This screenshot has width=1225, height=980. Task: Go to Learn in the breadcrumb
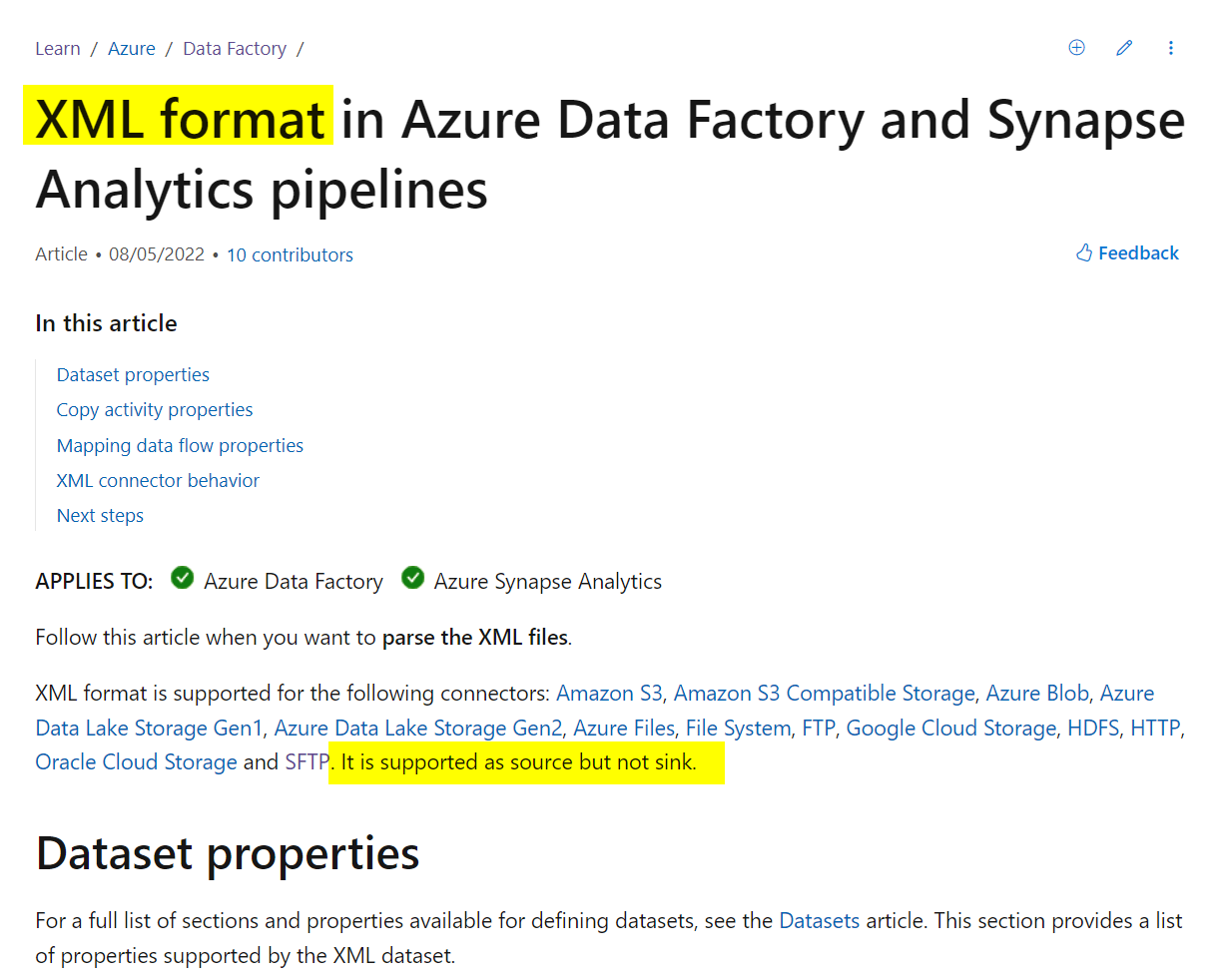point(58,49)
